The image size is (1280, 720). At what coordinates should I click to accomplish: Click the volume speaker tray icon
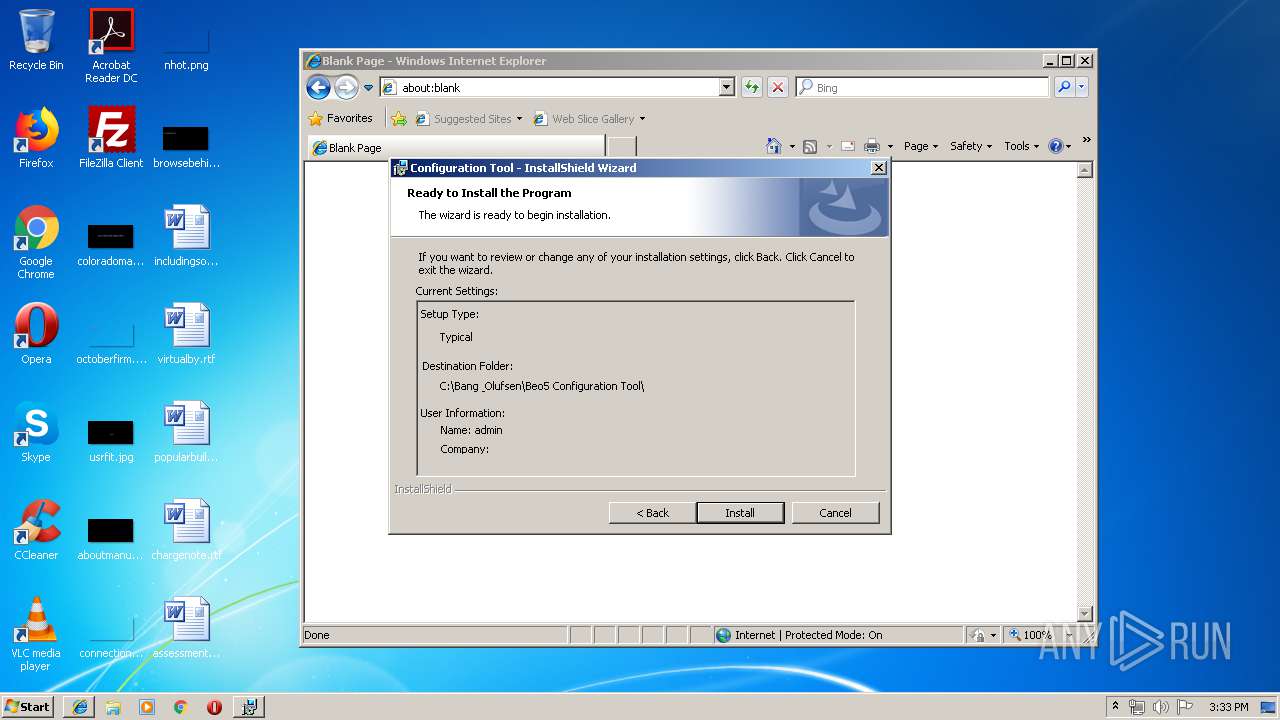click(x=1160, y=707)
